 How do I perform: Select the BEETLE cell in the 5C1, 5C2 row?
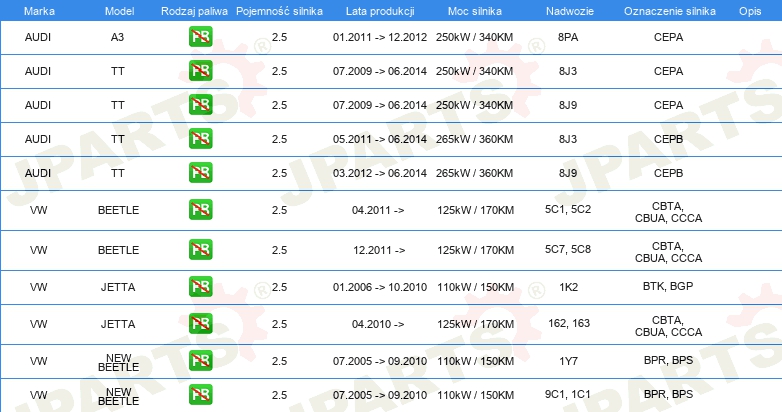click(x=118, y=210)
